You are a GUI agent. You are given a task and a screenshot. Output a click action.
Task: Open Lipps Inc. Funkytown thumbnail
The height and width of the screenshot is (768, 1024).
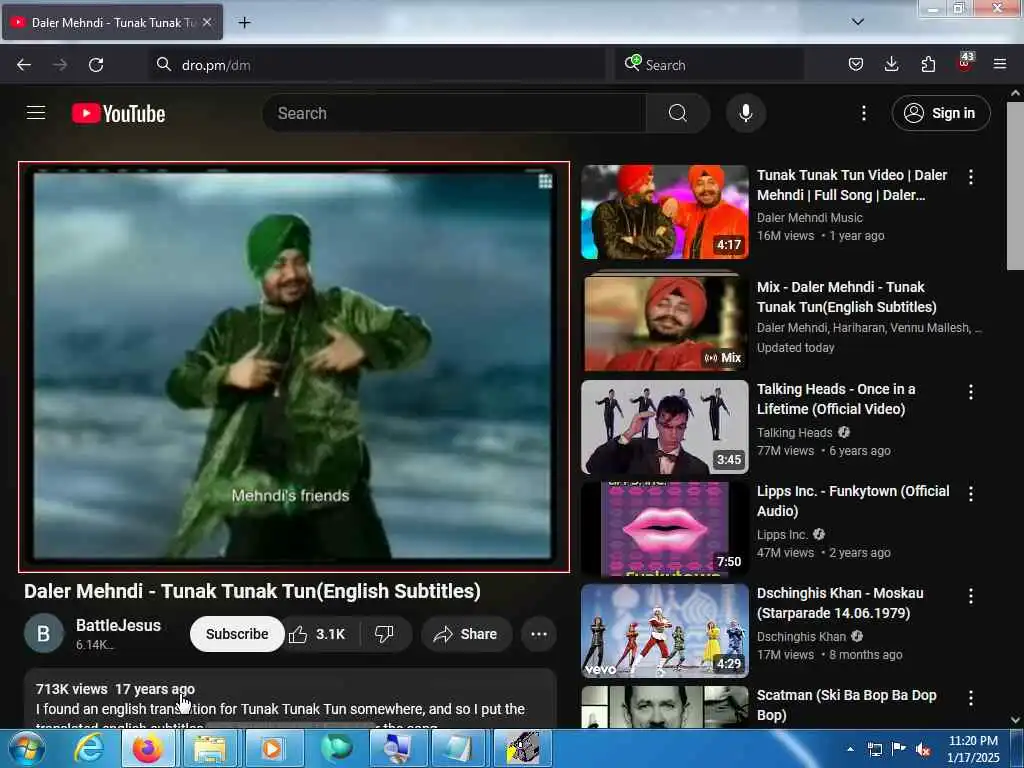[x=665, y=529]
